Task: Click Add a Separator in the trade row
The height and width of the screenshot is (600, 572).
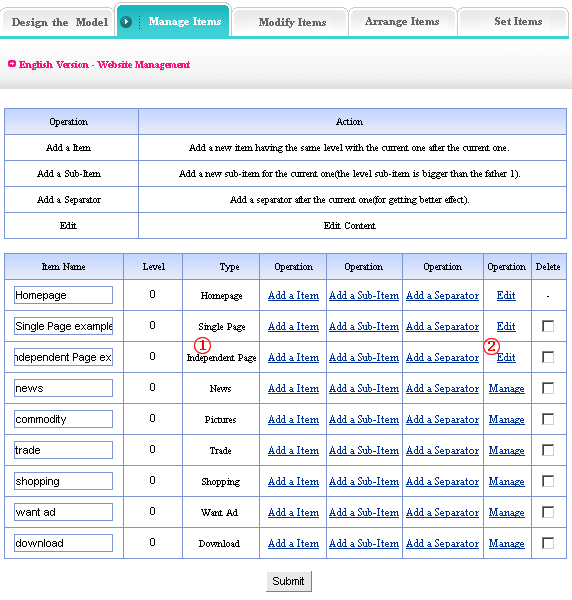Action: (442, 450)
